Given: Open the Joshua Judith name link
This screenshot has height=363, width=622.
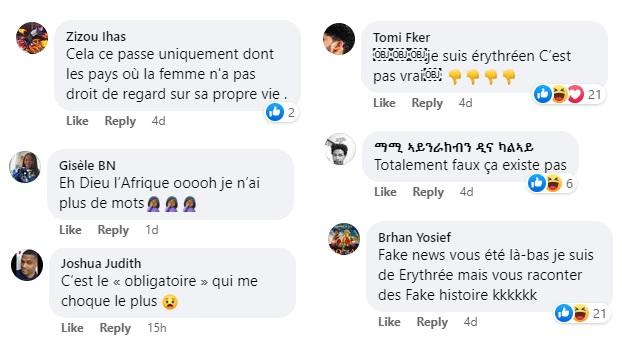Looking at the screenshot, I should (x=101, y=263).
